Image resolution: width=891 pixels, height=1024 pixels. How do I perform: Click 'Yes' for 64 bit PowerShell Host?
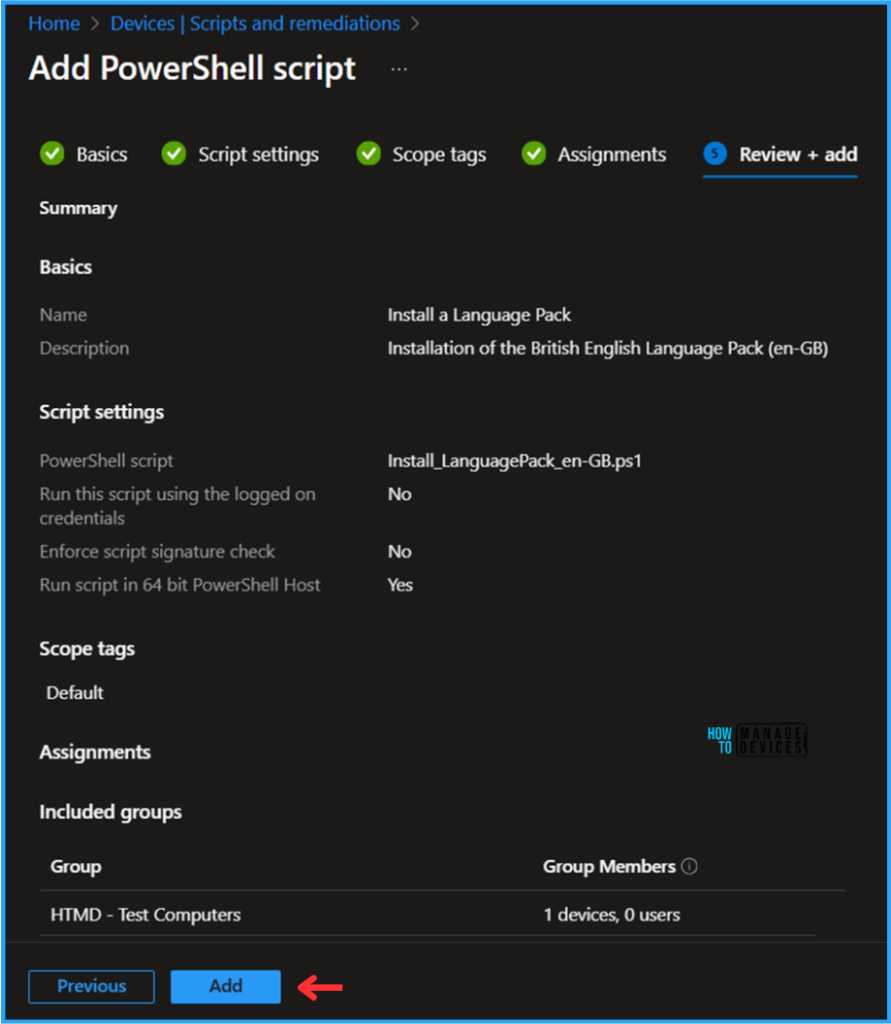click(x=400, y=585)
